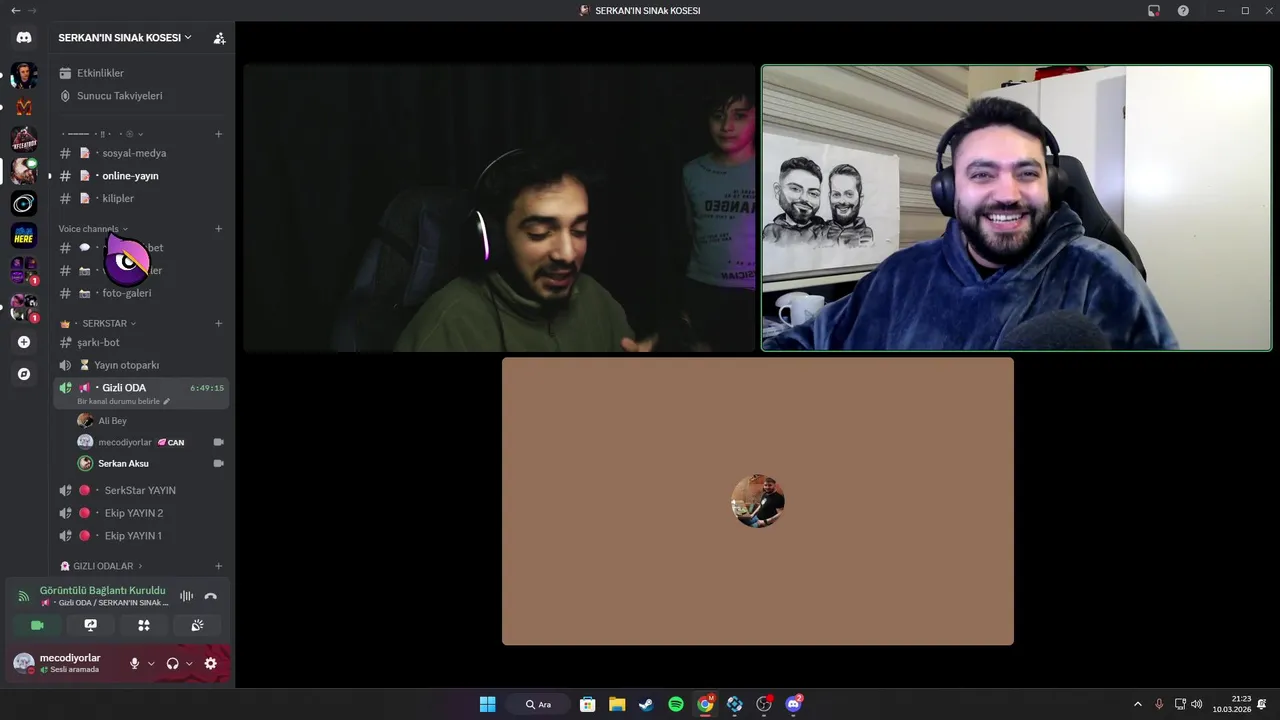Go back with title bar arrow

coord(15,10)
